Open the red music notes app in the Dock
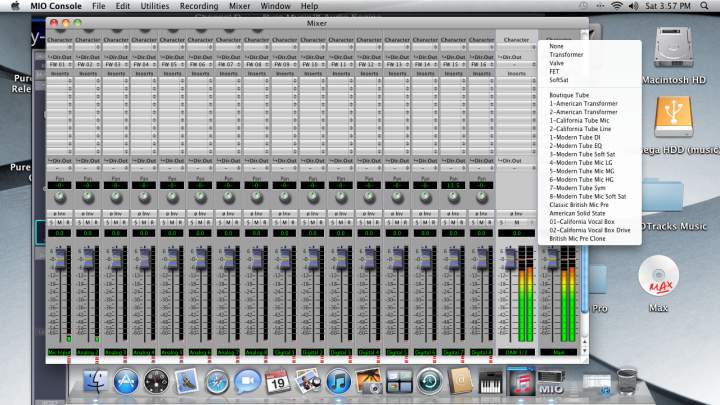 point(520,381)
